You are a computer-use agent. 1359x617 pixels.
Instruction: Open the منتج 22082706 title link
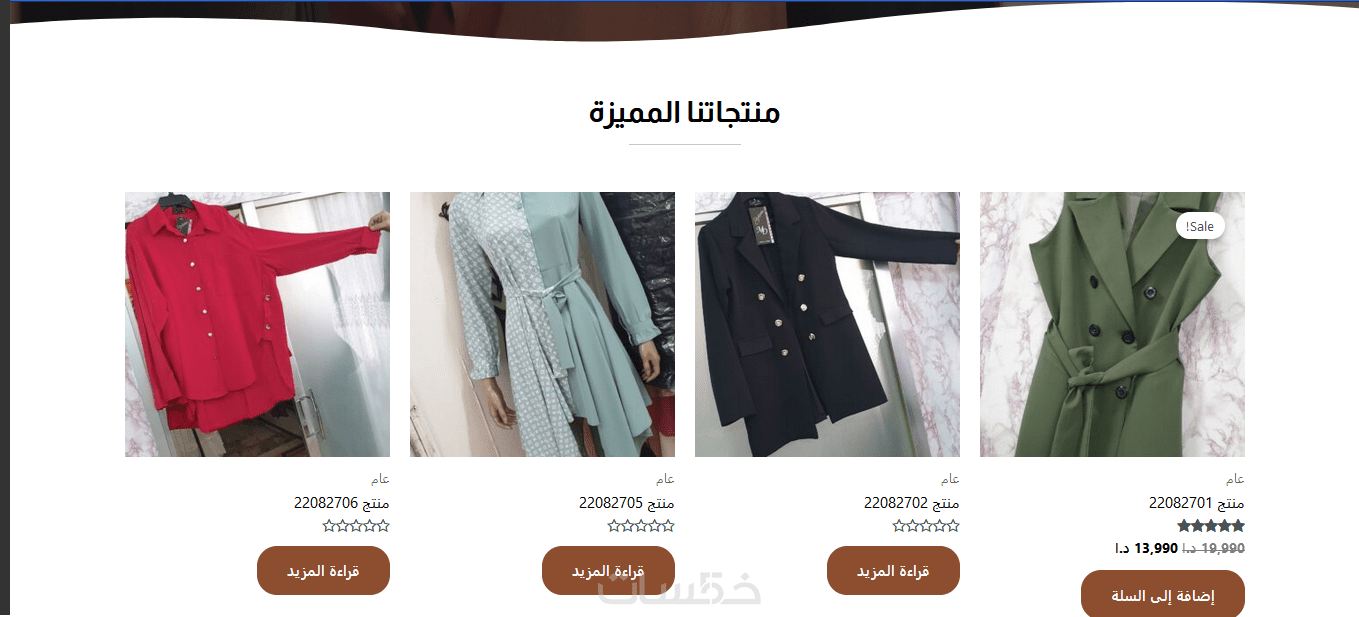342,503
